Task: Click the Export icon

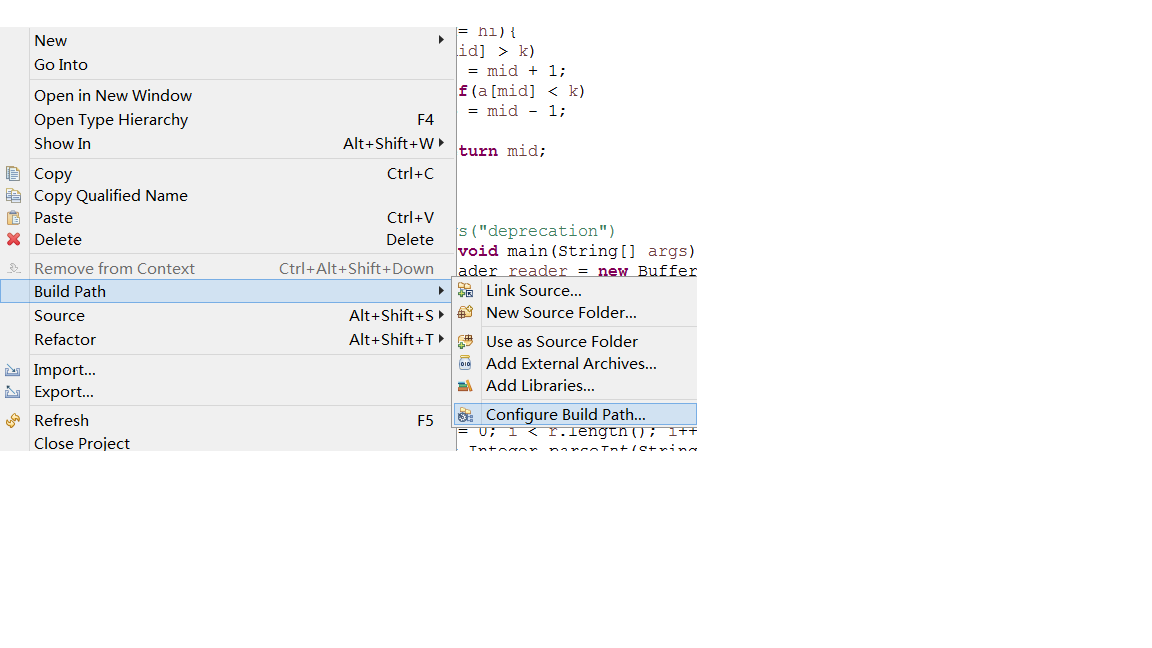Action: tap(13, 392)
